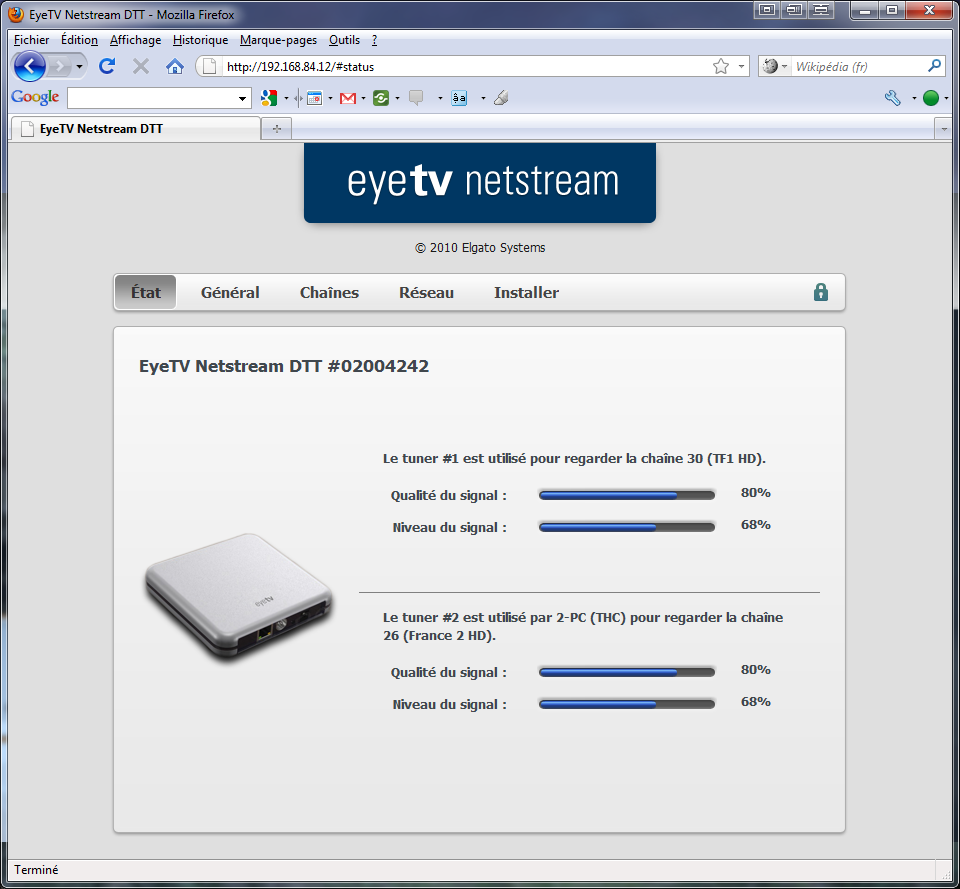Open the Google toolbar search box dropdown
960x889 pixels.
(x=242, y=98)
